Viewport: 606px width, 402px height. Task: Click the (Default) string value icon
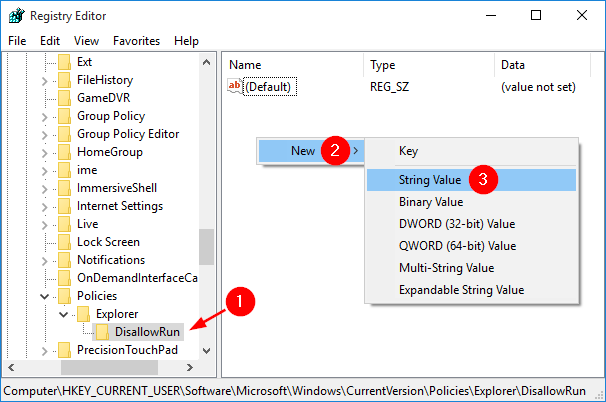[236, 87]
